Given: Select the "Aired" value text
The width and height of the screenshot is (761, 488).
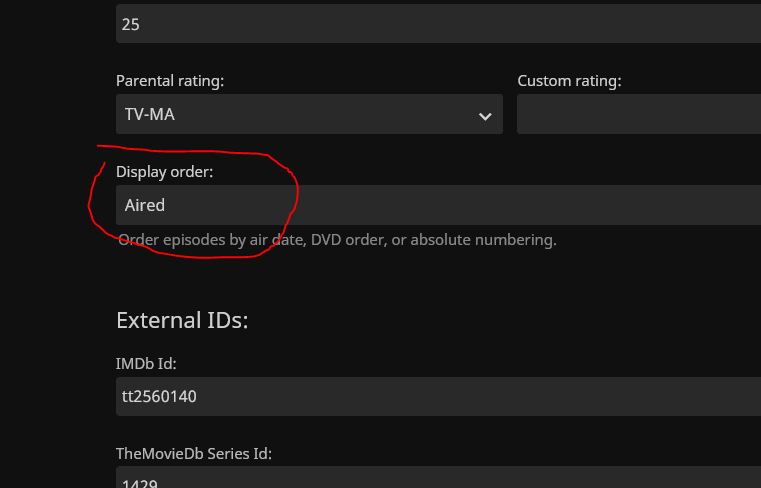Looking at the screenshot, I should point(145,205).
